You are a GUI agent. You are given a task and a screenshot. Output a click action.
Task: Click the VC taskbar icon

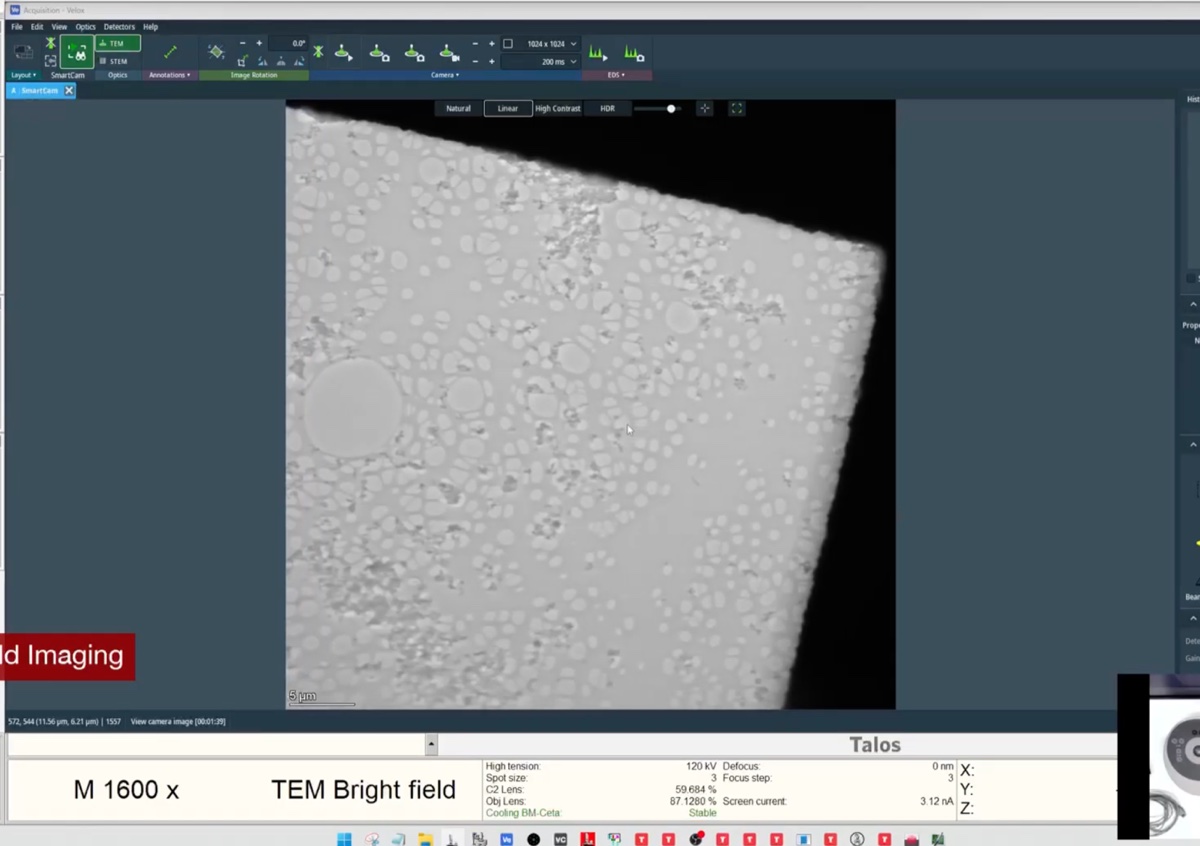pyautogui.click(x=561, y=839)
